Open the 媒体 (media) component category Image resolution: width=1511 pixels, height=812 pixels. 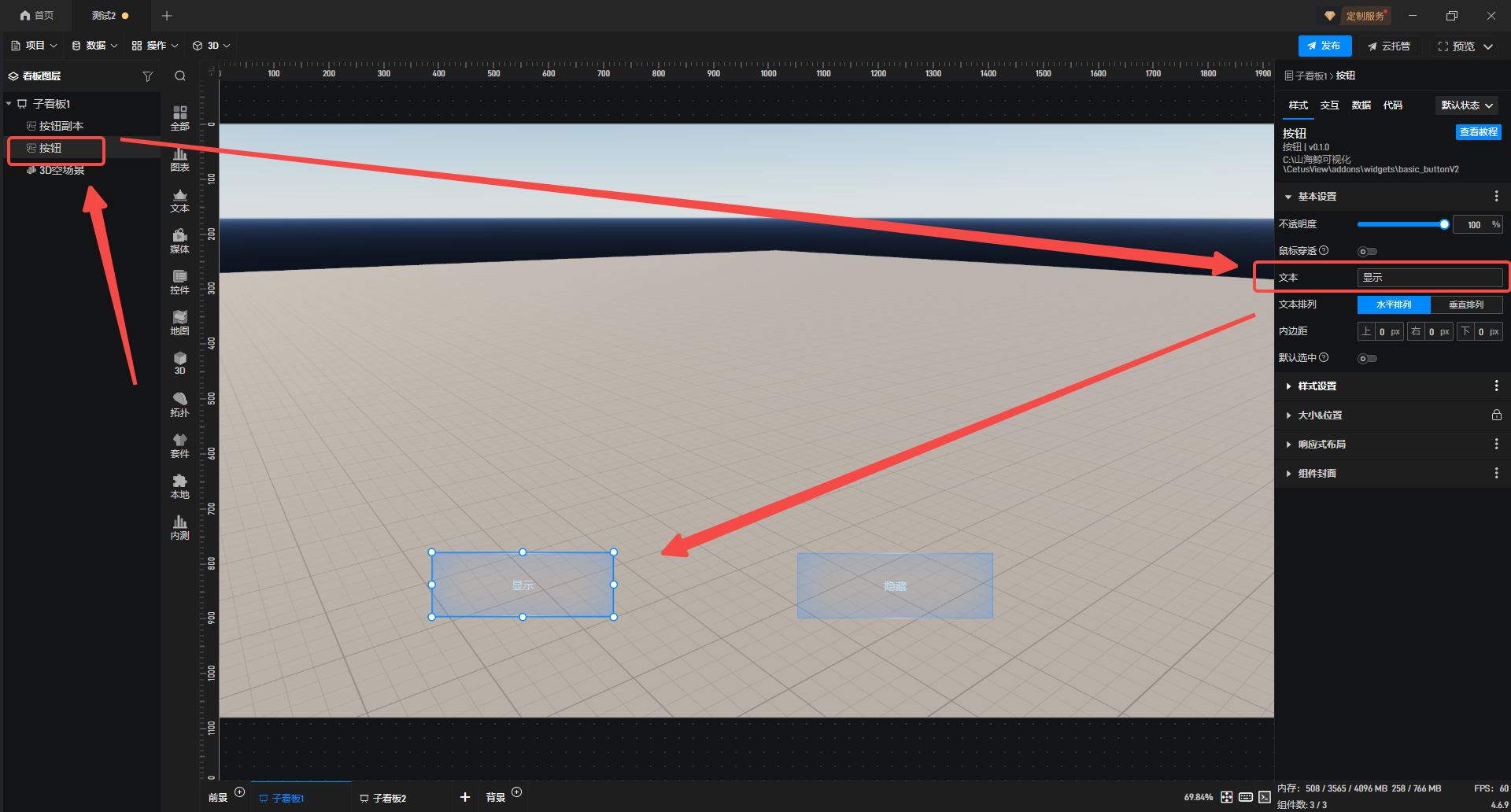(179, 241)
